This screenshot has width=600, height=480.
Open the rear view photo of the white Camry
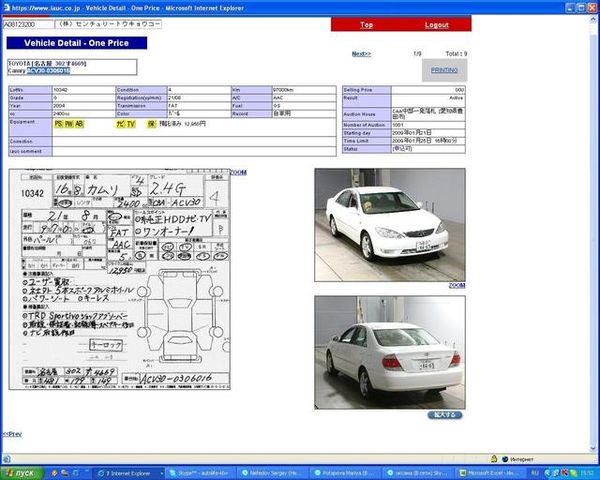[390, 352]
